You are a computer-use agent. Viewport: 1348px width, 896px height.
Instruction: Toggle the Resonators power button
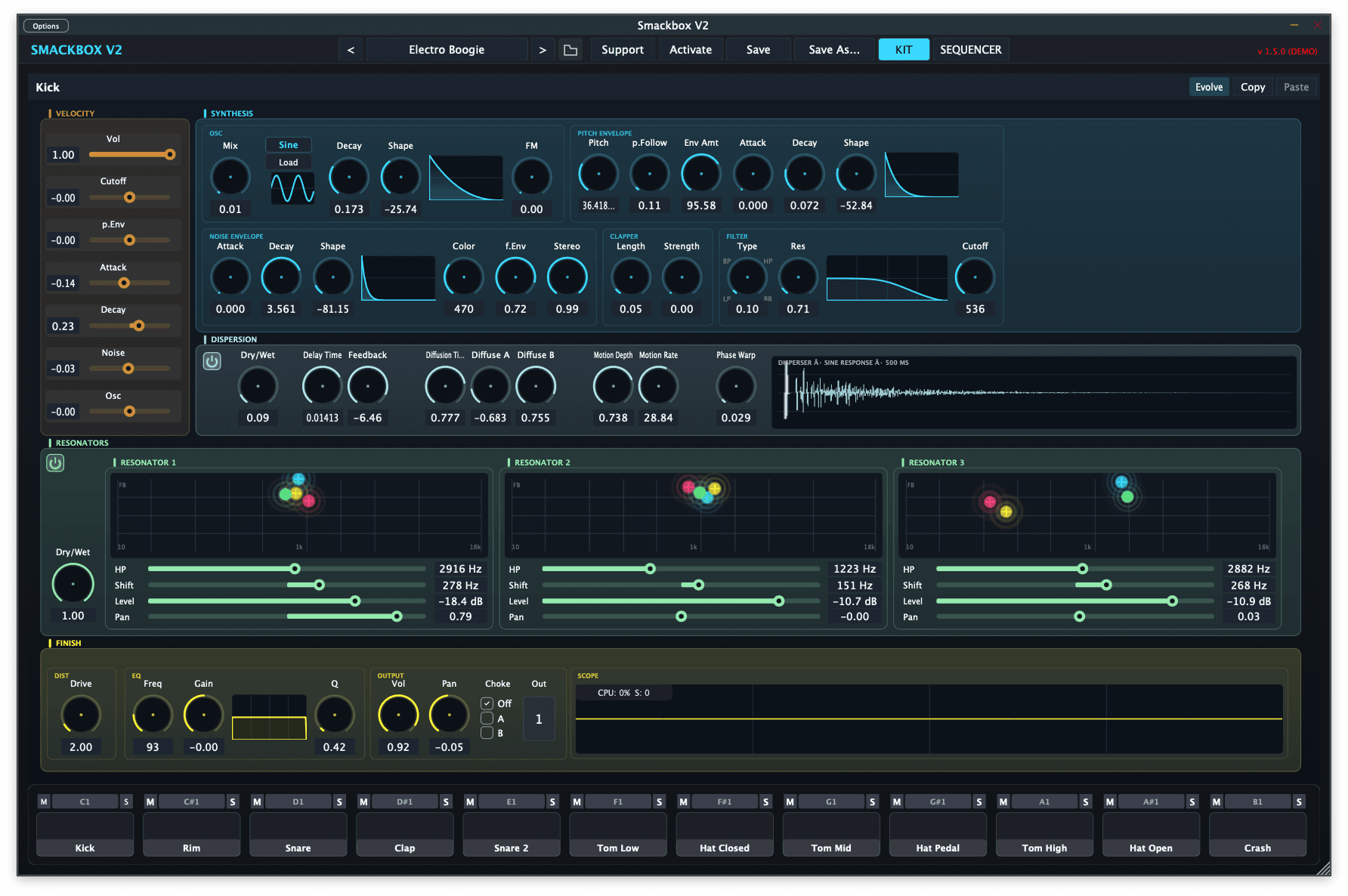coord(55,463)
